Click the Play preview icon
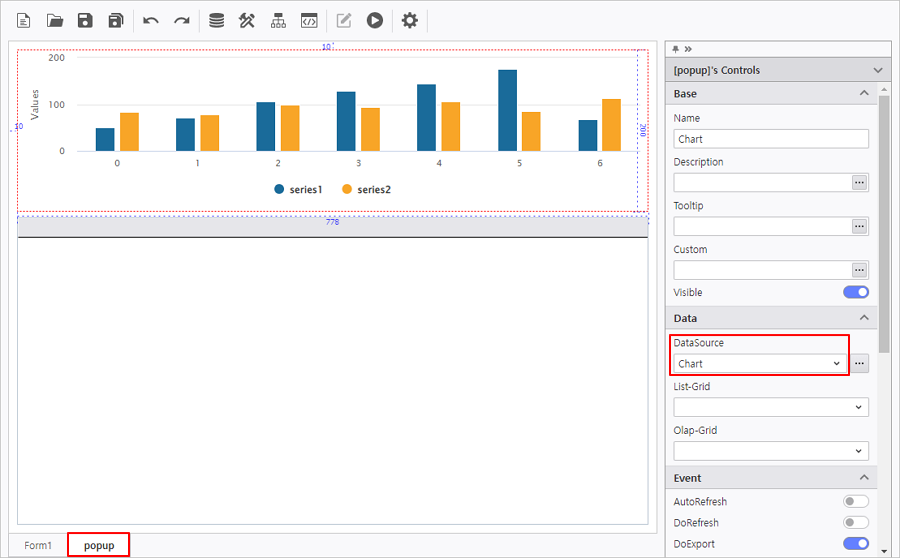This screenshot has height=558, width=900. click(x=374, y=20)
